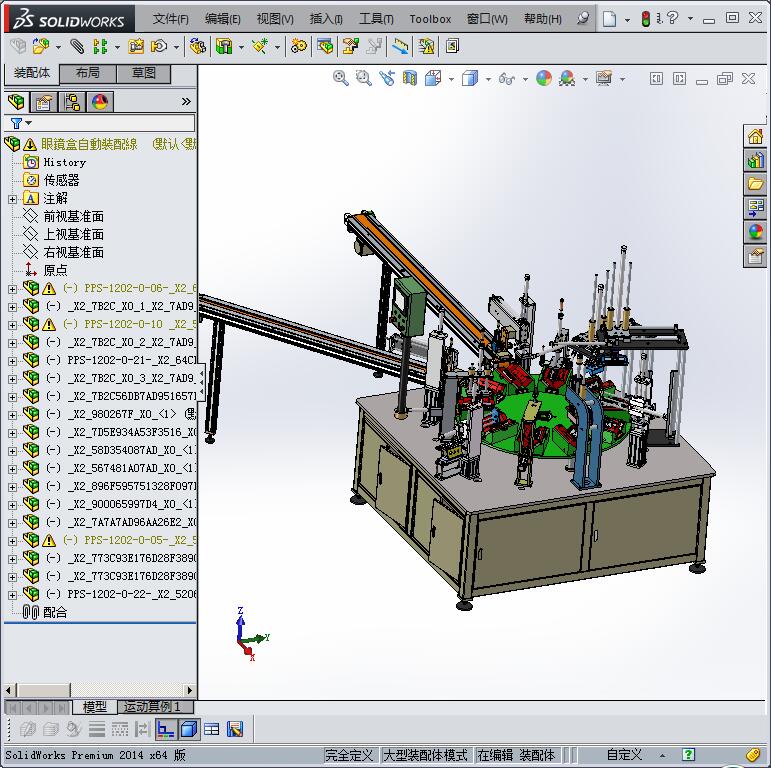Switch to the FeatureManager design tree tab

[x=16, y=102]
